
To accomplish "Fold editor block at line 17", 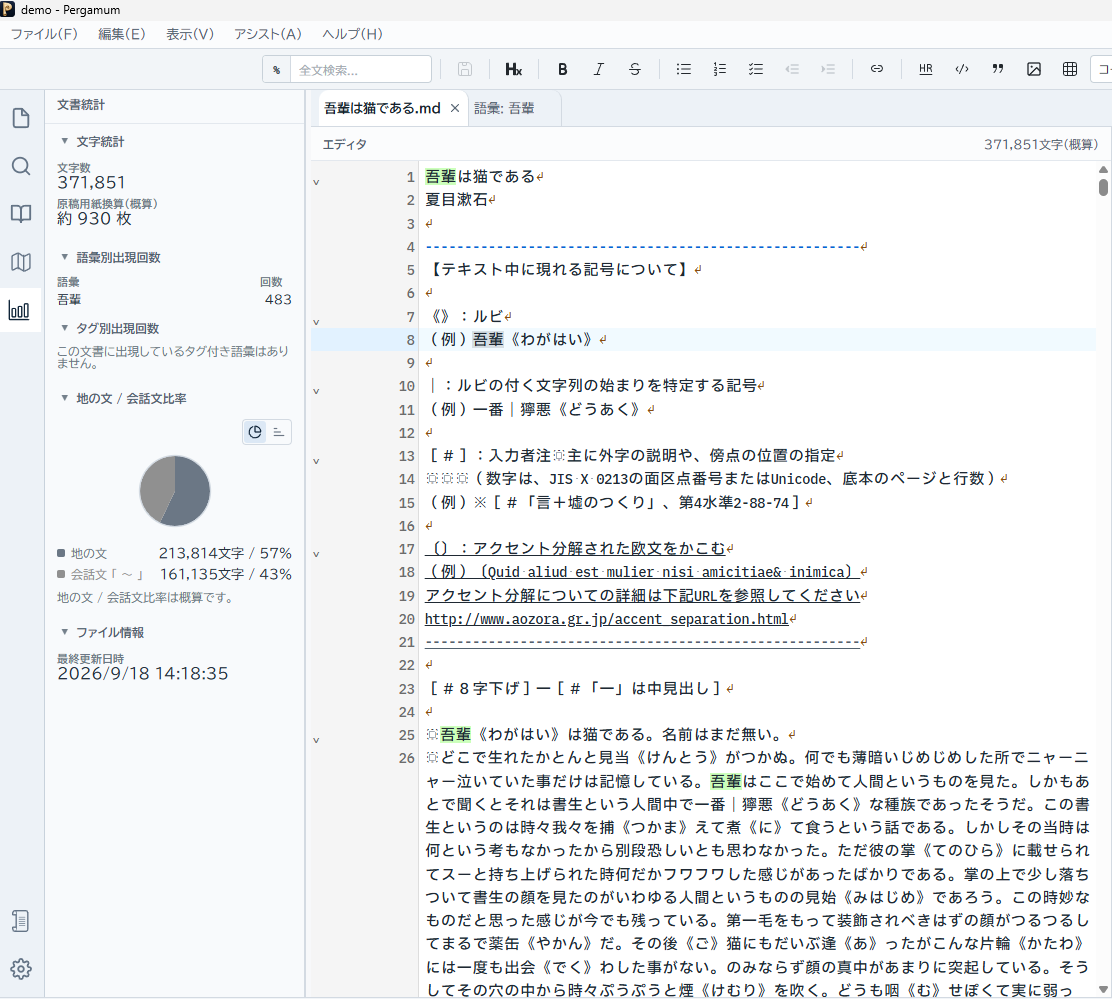I will (x=316, y=554).
